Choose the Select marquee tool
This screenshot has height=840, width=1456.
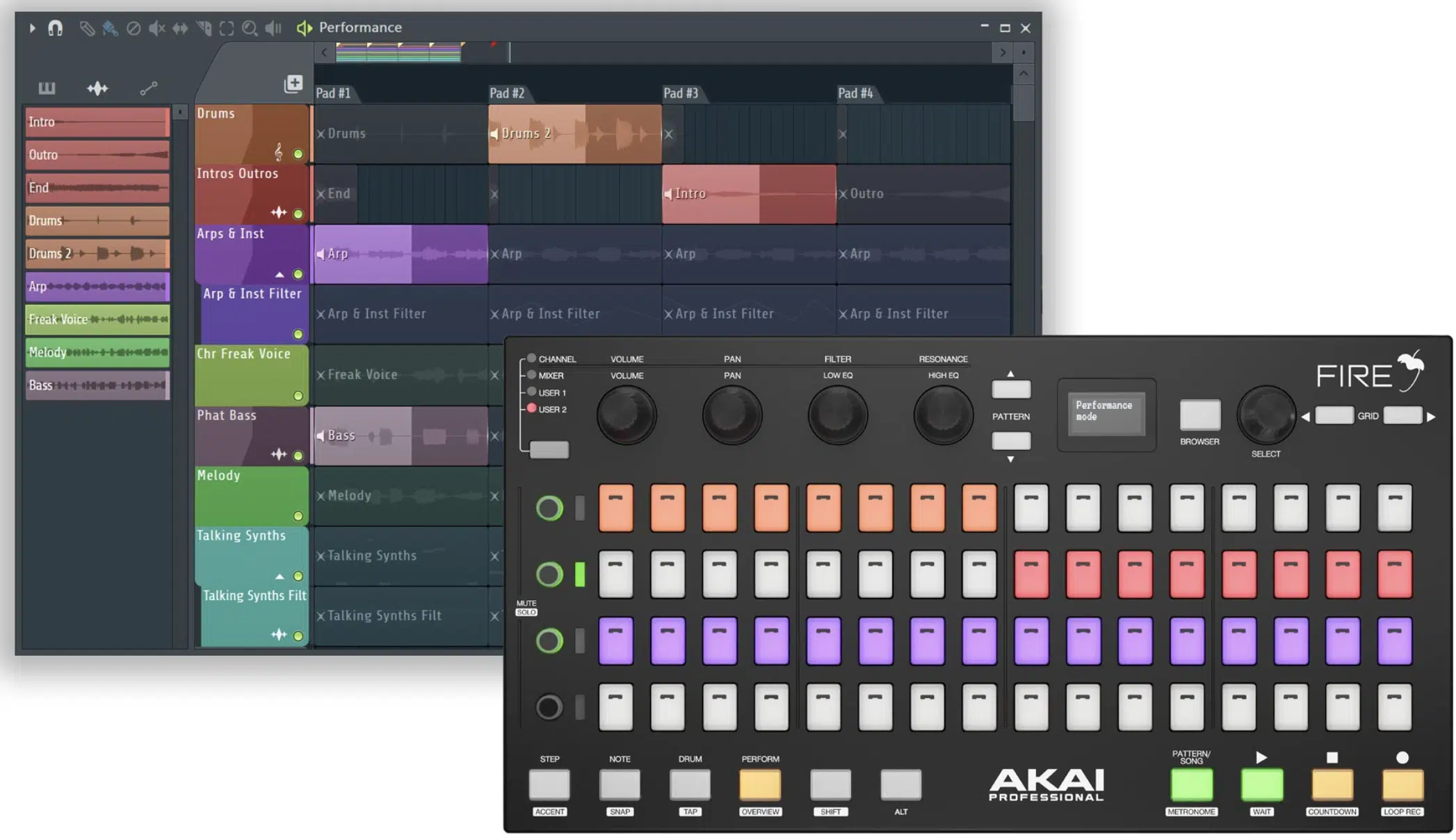click(227, 28)
